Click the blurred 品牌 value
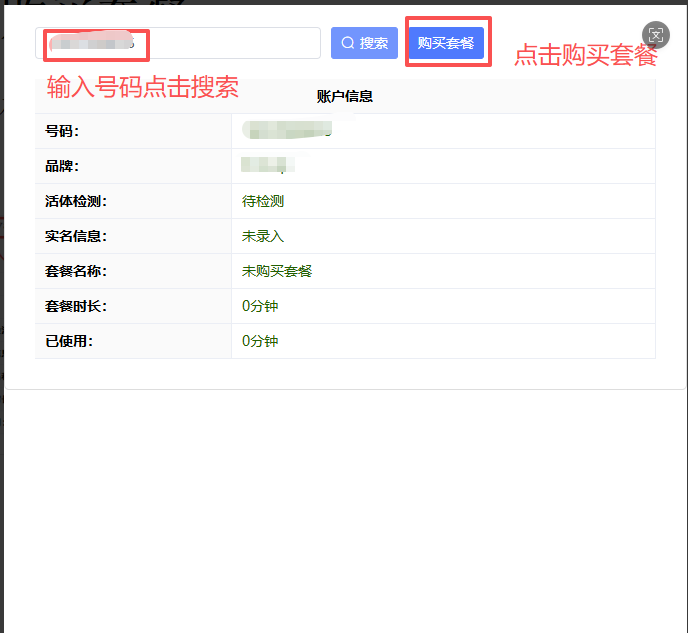This screenshot has height=633, width=688. click(x=267, y=165)
